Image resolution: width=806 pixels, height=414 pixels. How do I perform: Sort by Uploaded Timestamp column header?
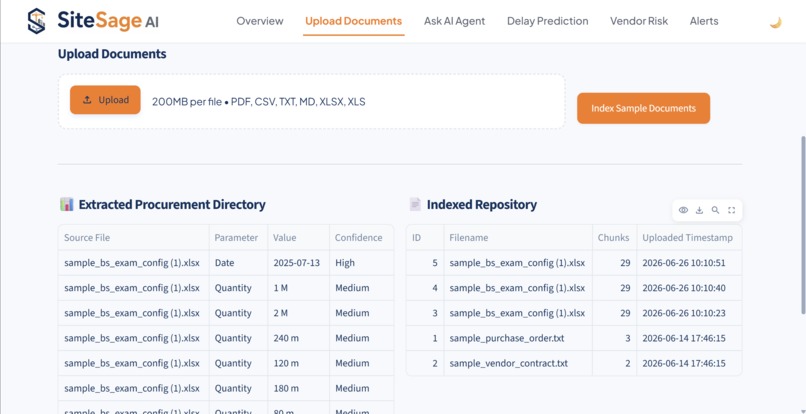[689, 238]
